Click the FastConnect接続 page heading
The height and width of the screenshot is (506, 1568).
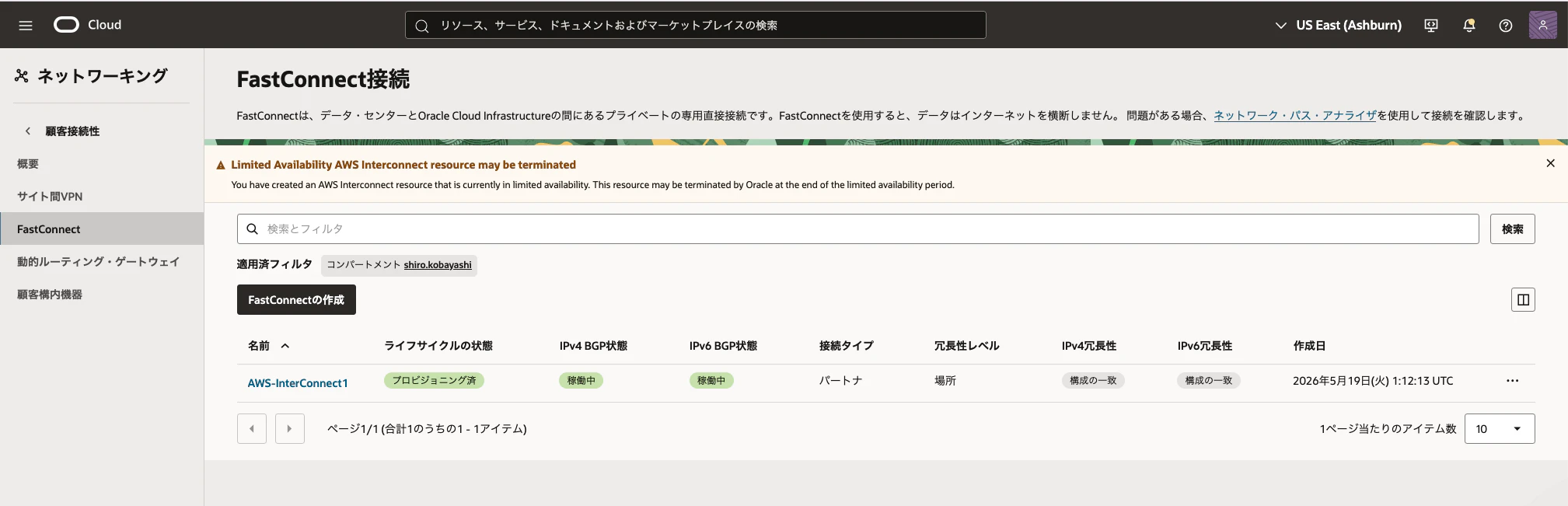click(323, 79)
